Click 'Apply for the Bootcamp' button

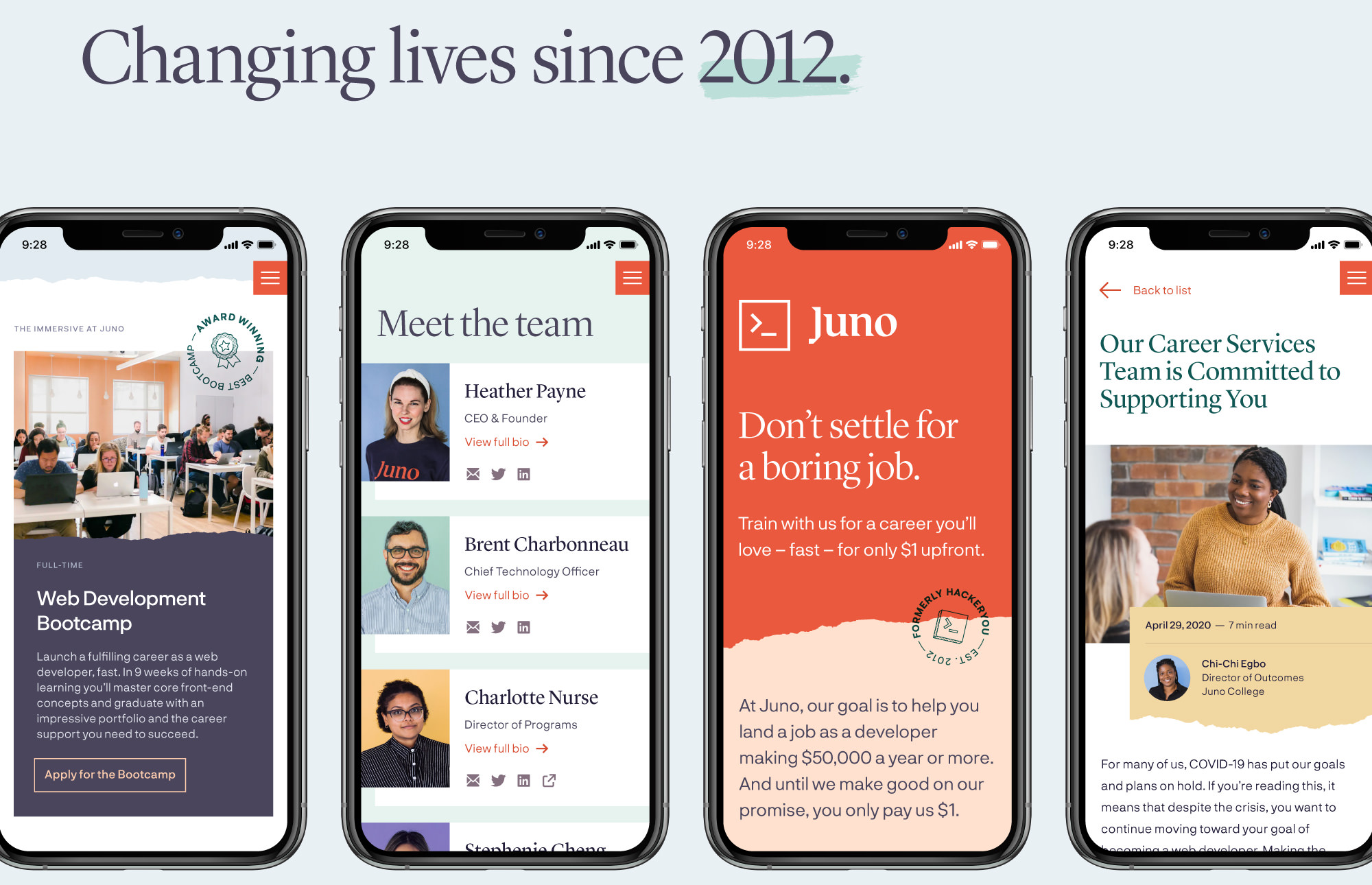(109, 774)
